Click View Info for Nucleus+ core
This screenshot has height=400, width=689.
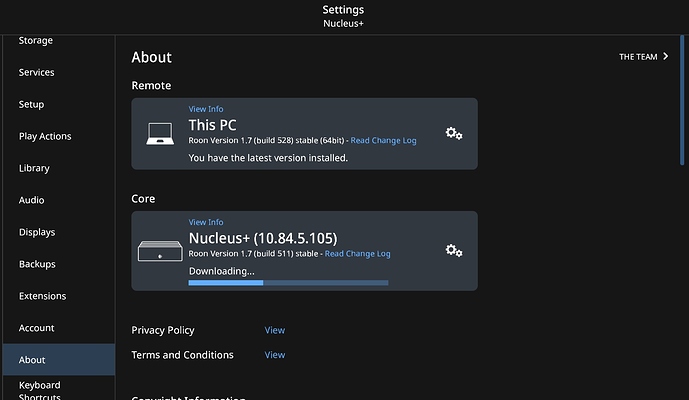point(206,222)
